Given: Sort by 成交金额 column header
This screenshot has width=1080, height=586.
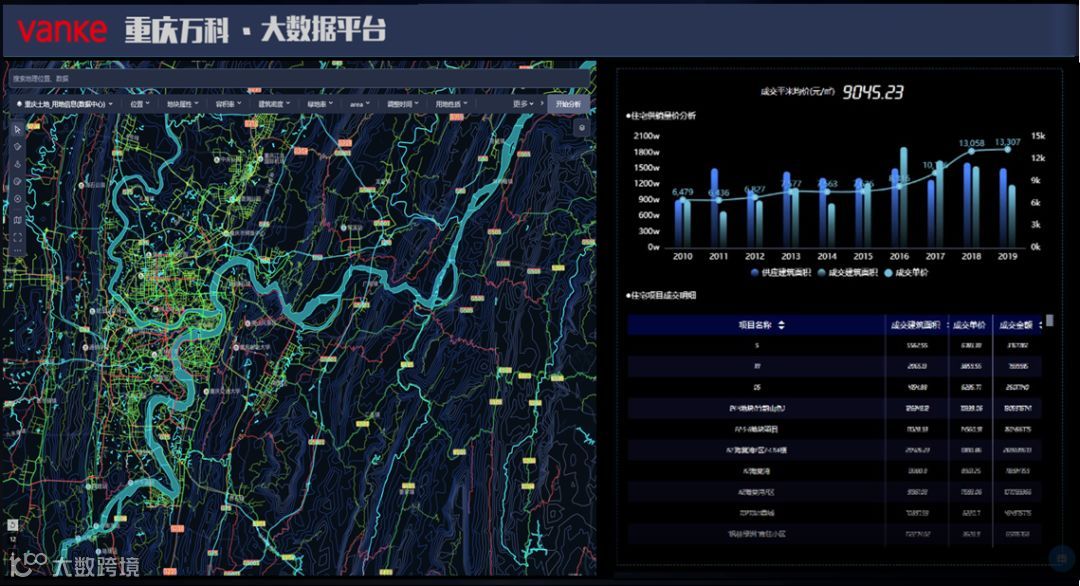Looking at the screenshot, I should (1016, 325).
